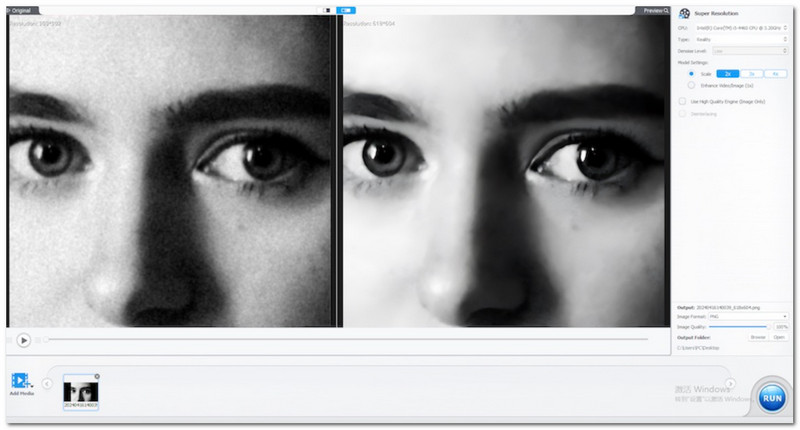The image size is (800, 430).
Task: Click the Super Resolution film reel icon
Action: click(x=685, y=13)
